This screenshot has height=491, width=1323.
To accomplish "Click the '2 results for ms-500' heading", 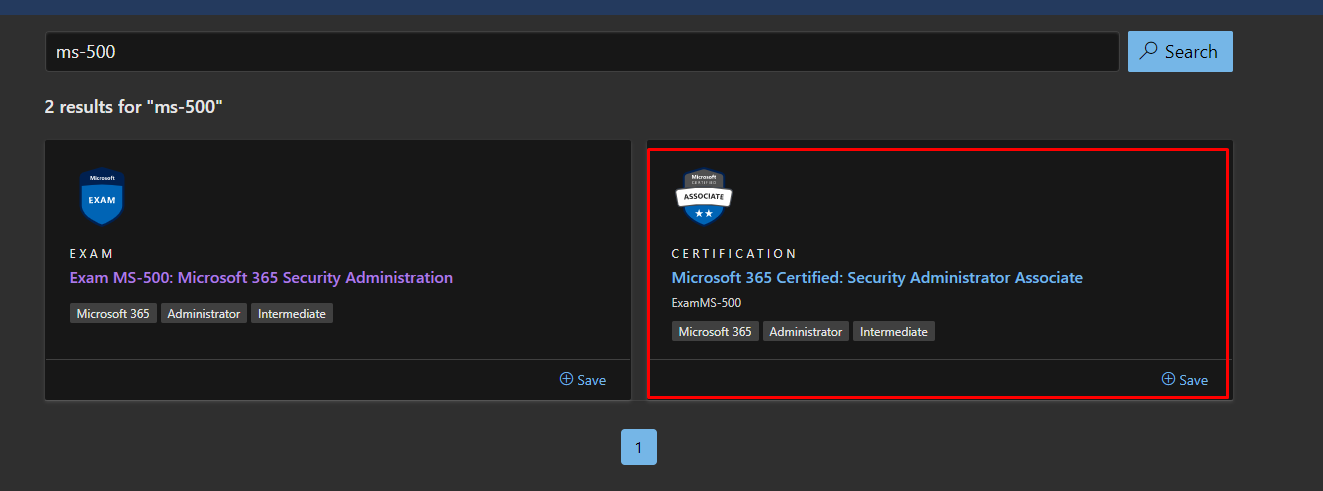I will [x=133, y=106].
